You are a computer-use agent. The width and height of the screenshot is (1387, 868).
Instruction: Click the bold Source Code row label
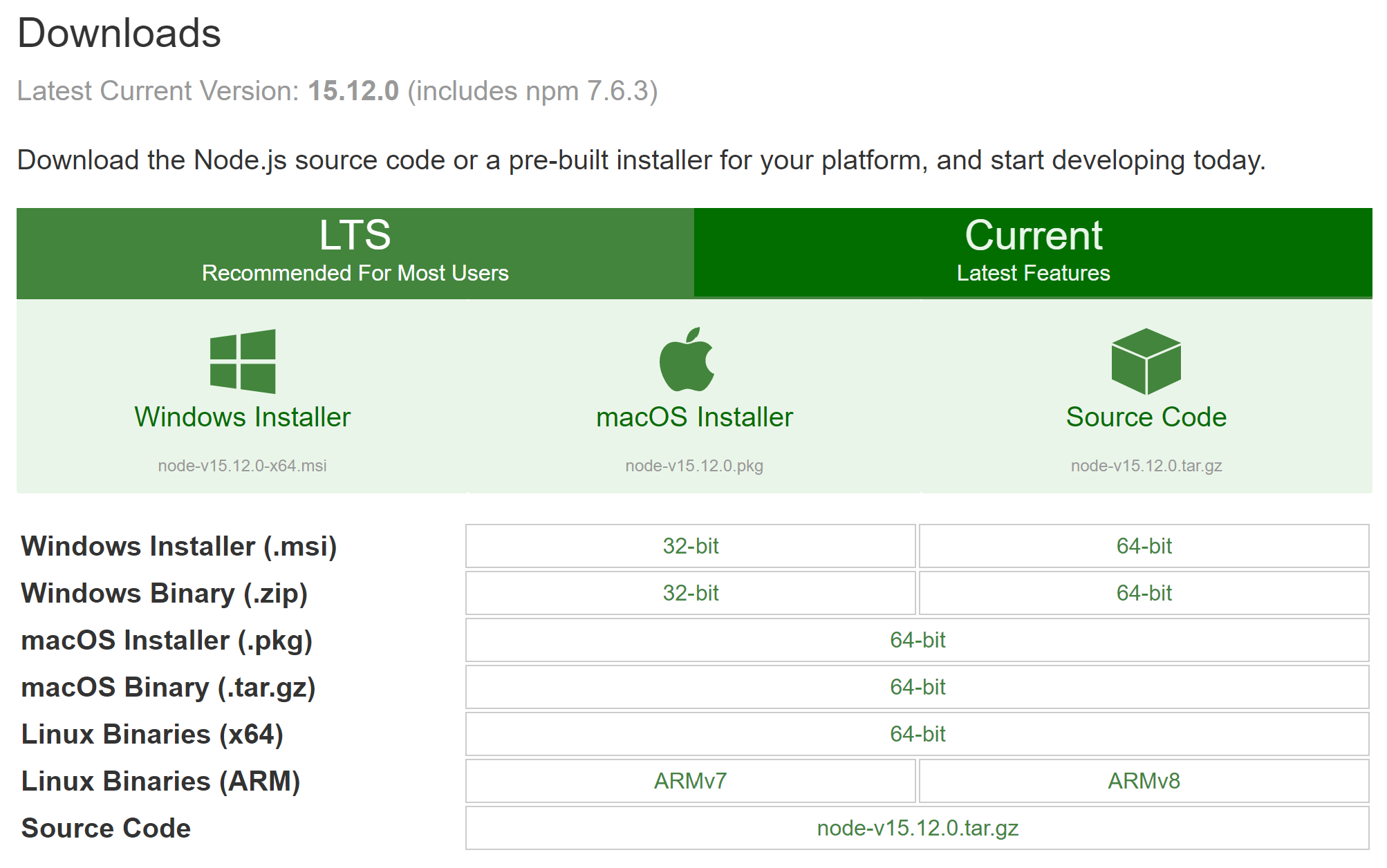(106, 828)
